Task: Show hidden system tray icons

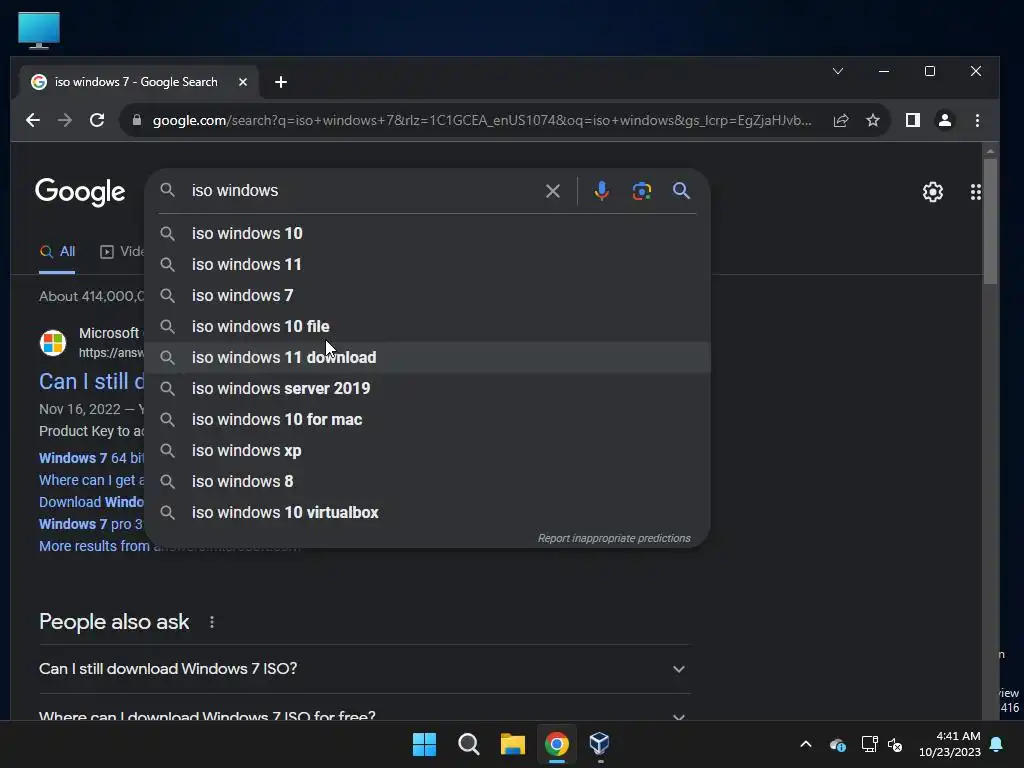Action: click(x=806, y=744)
